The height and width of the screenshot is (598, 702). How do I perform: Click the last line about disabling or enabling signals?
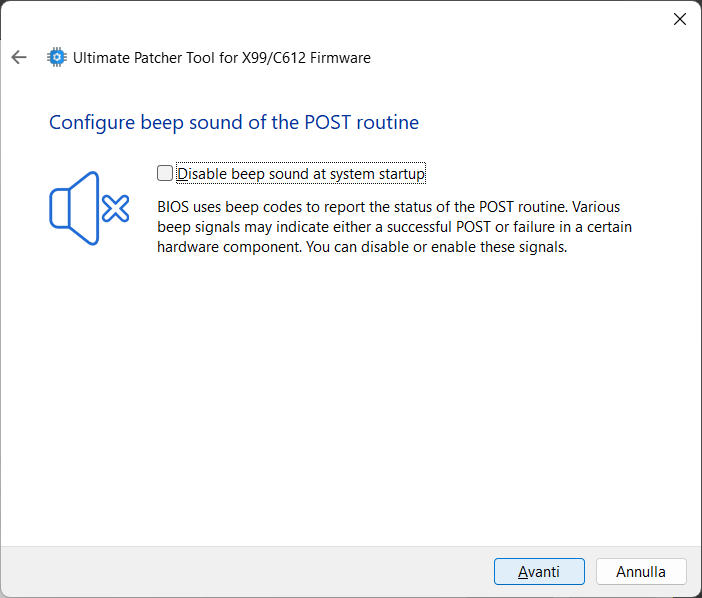(x=362, y=247)
